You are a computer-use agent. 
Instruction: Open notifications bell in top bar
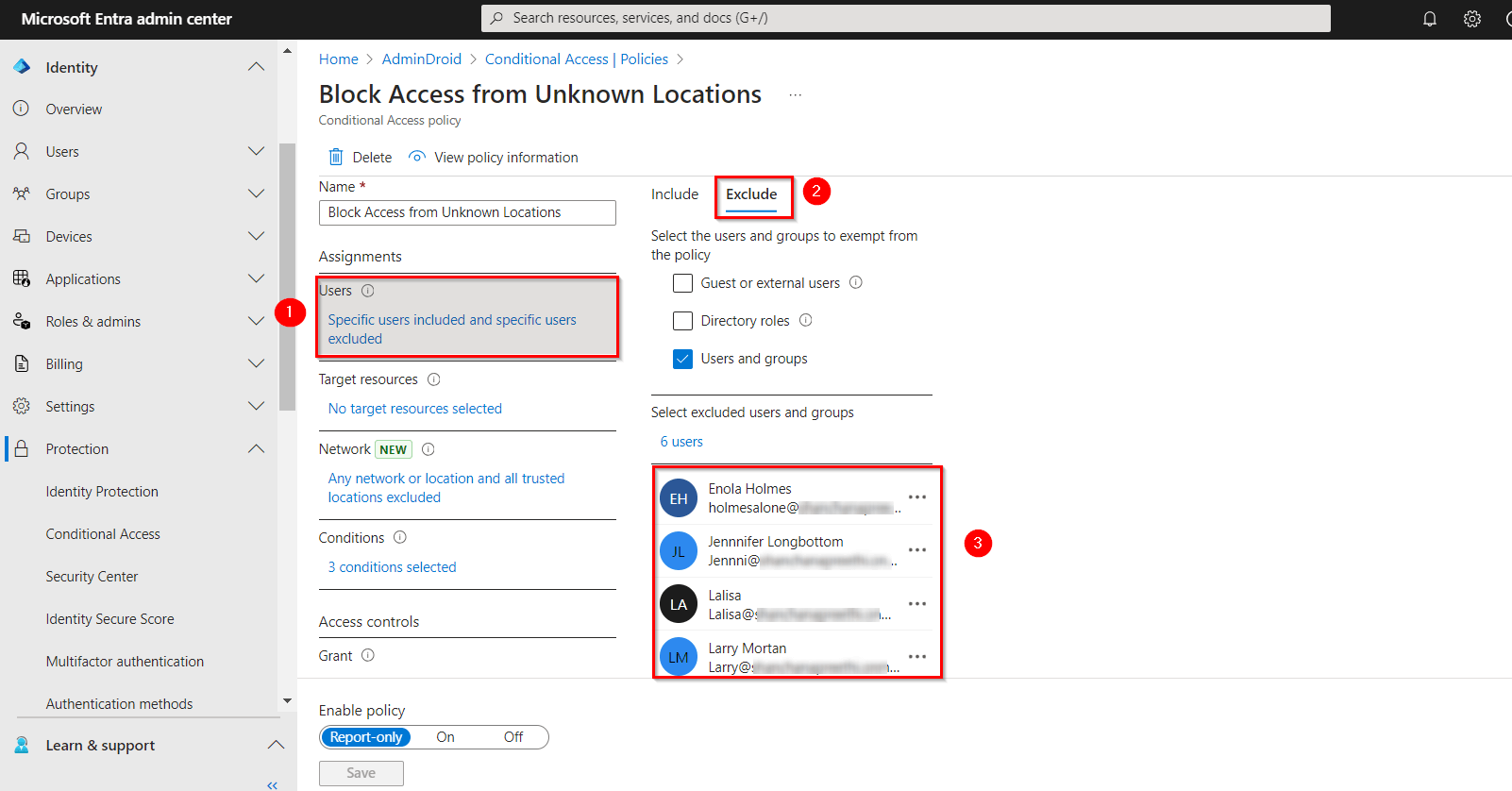1430,19
